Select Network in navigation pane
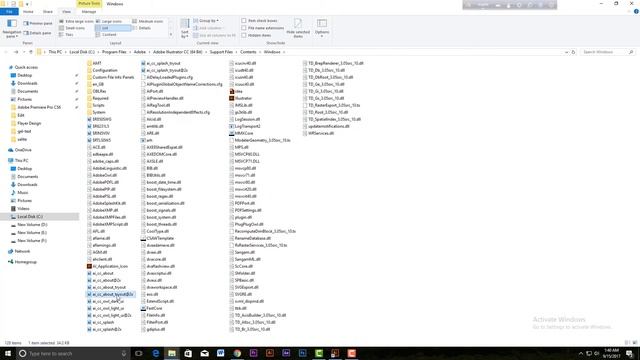The width and height of the screenshot is (640, 360). tap(22, 251)
